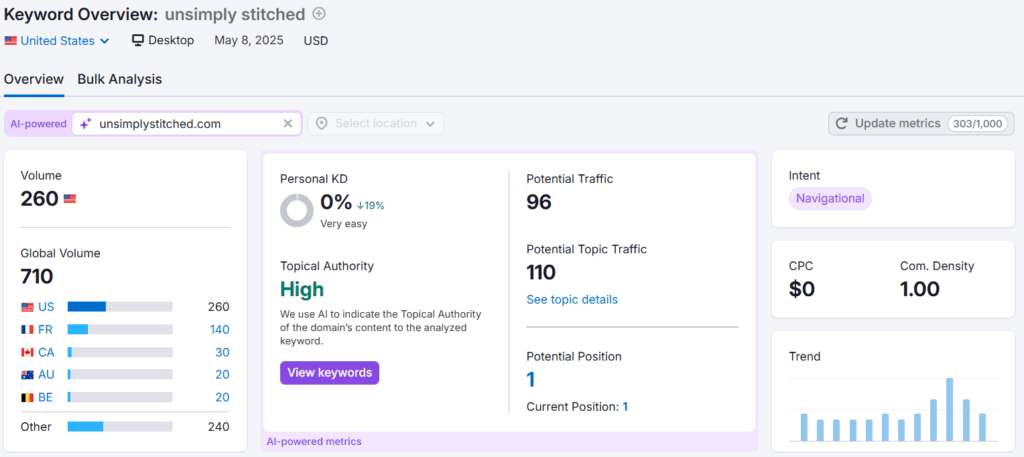Open the See topic details link
The image size is (1024, 457).
(572, 300)
